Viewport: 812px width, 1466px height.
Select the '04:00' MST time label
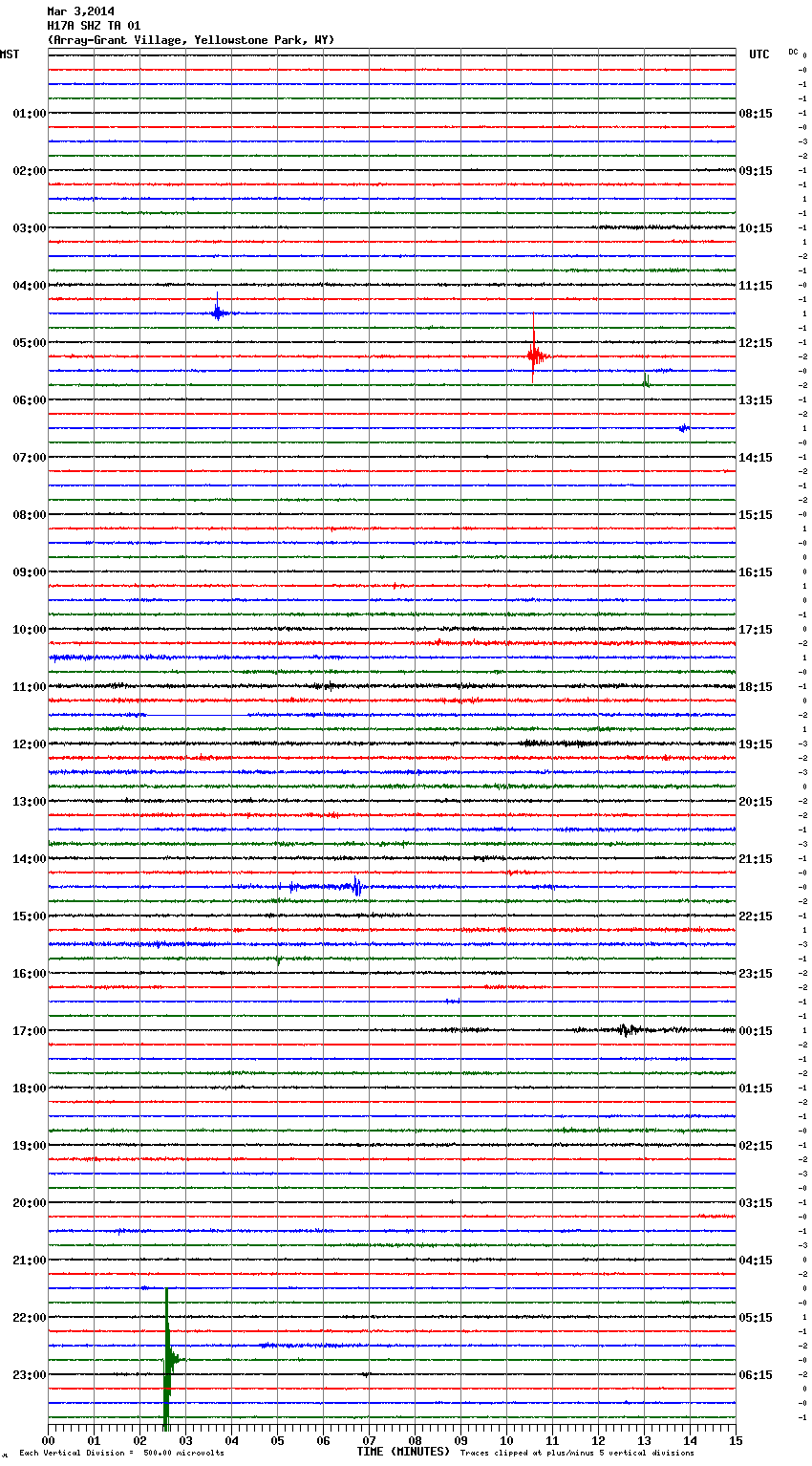pyautogui.click(x=29, y=286)
